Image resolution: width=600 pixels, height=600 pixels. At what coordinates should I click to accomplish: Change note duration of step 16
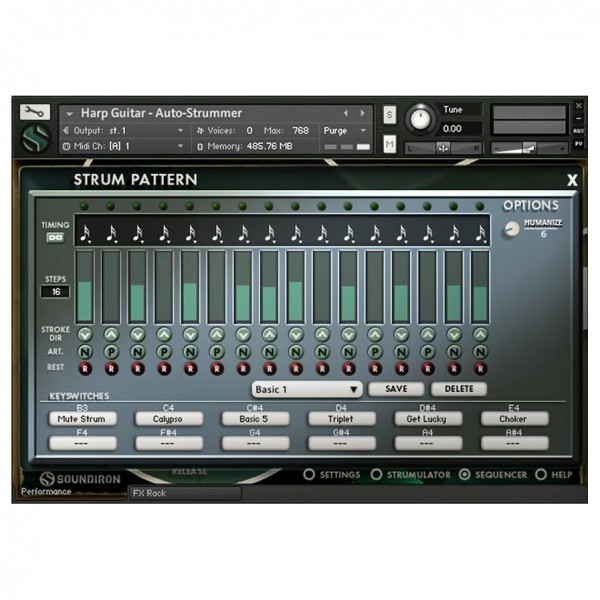pos(481,233)
